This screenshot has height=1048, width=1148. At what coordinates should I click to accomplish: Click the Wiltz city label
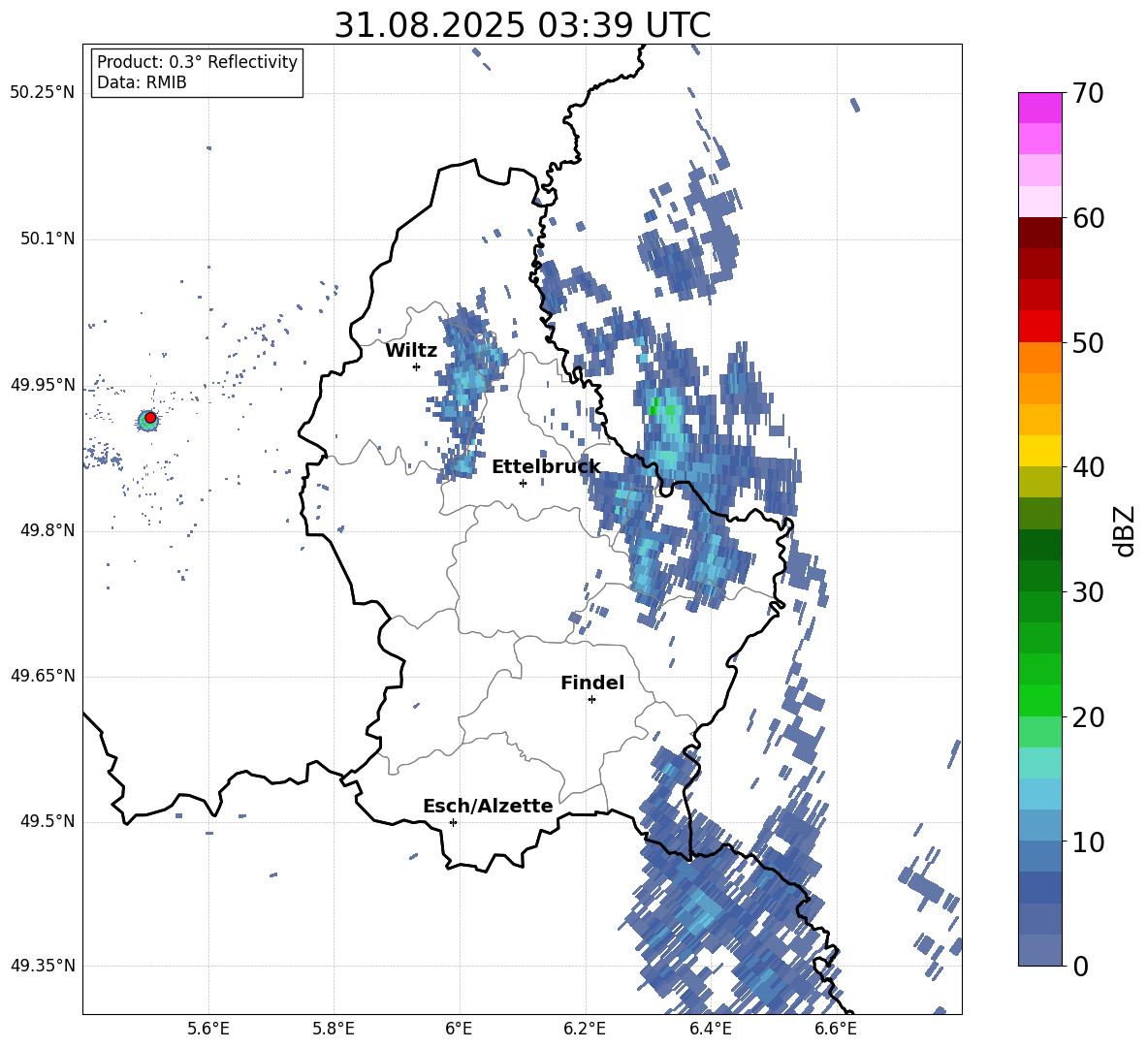[x=411, y=351]
